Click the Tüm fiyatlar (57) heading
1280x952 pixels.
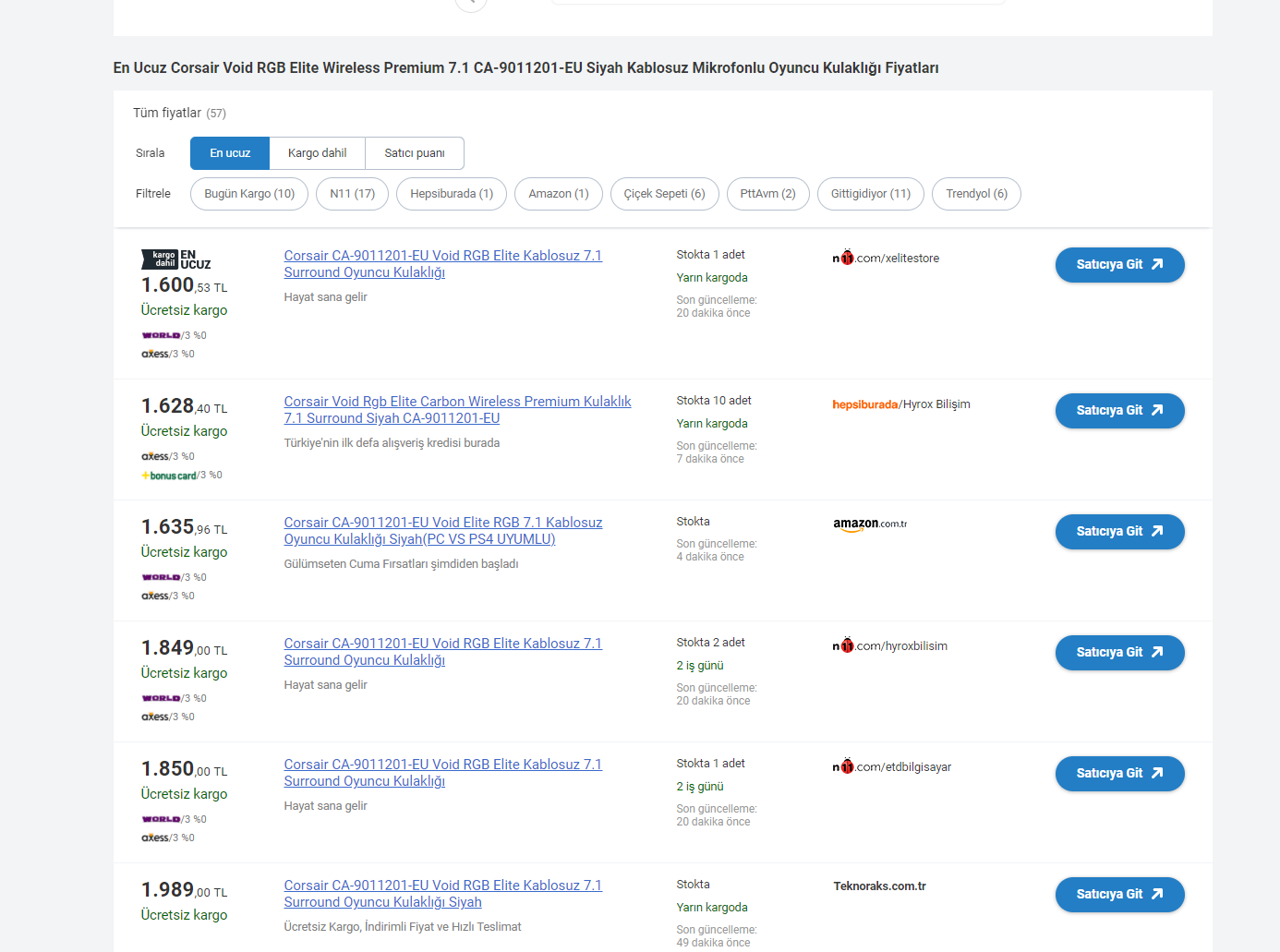[179, 113]
